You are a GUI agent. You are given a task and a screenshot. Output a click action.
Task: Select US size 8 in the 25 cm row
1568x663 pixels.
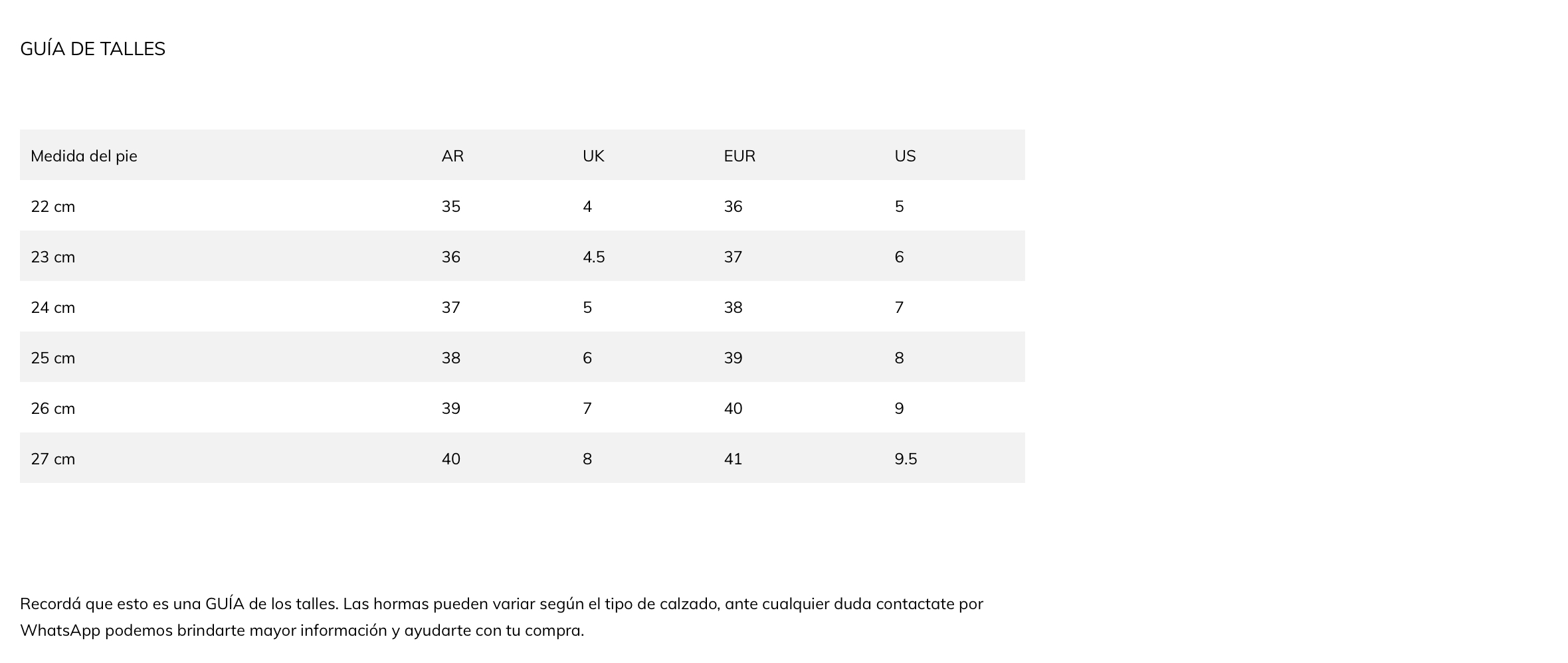pyautogui.click(x=899, y=358)
